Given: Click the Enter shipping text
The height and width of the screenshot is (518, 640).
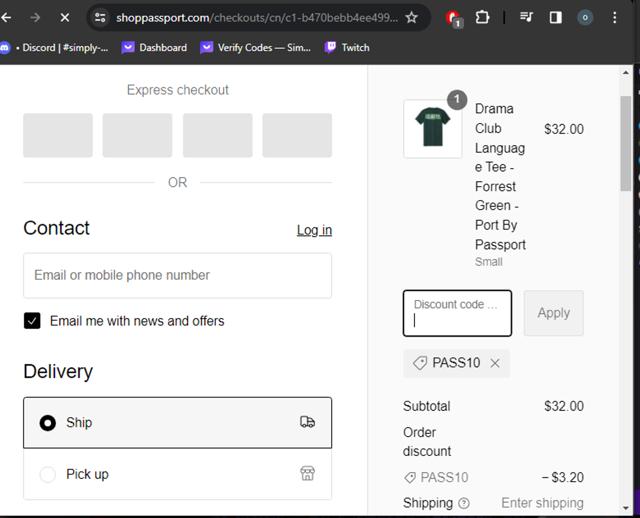Looking at the screenshot, I should pos(542,503).
